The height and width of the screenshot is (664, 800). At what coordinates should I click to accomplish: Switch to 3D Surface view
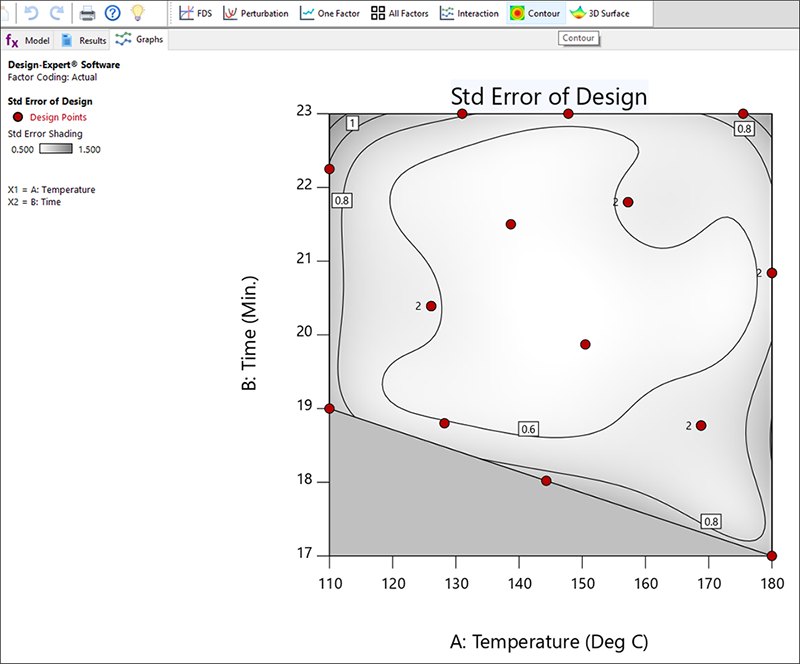(x=600, y=14)
